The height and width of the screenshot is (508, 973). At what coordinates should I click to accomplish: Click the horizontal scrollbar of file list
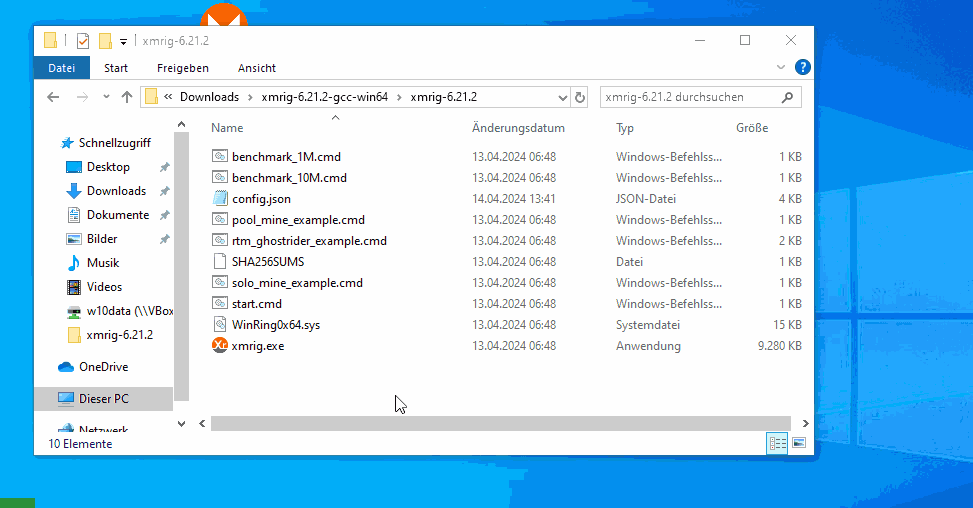point(501,423)
